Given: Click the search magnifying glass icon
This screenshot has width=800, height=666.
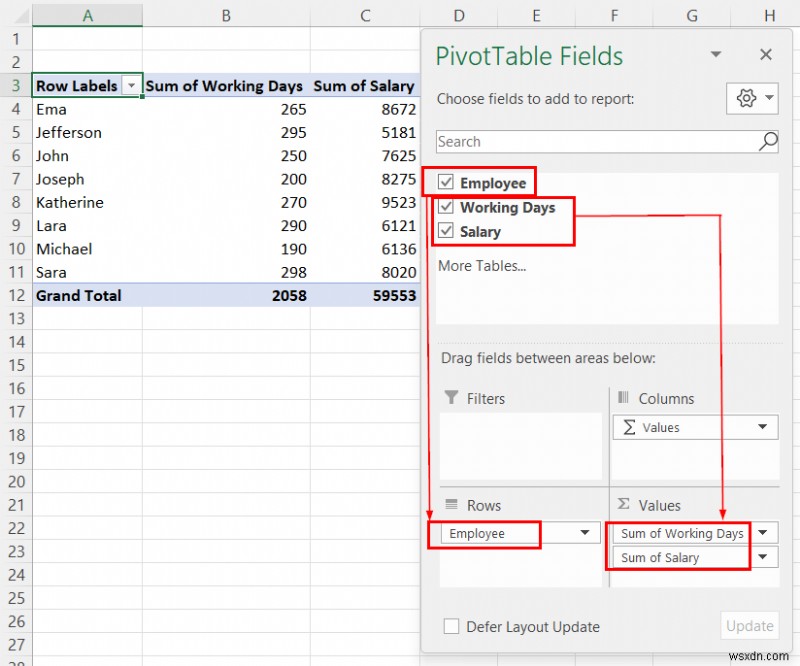Looking at the screenshot, I should [767, 142].
